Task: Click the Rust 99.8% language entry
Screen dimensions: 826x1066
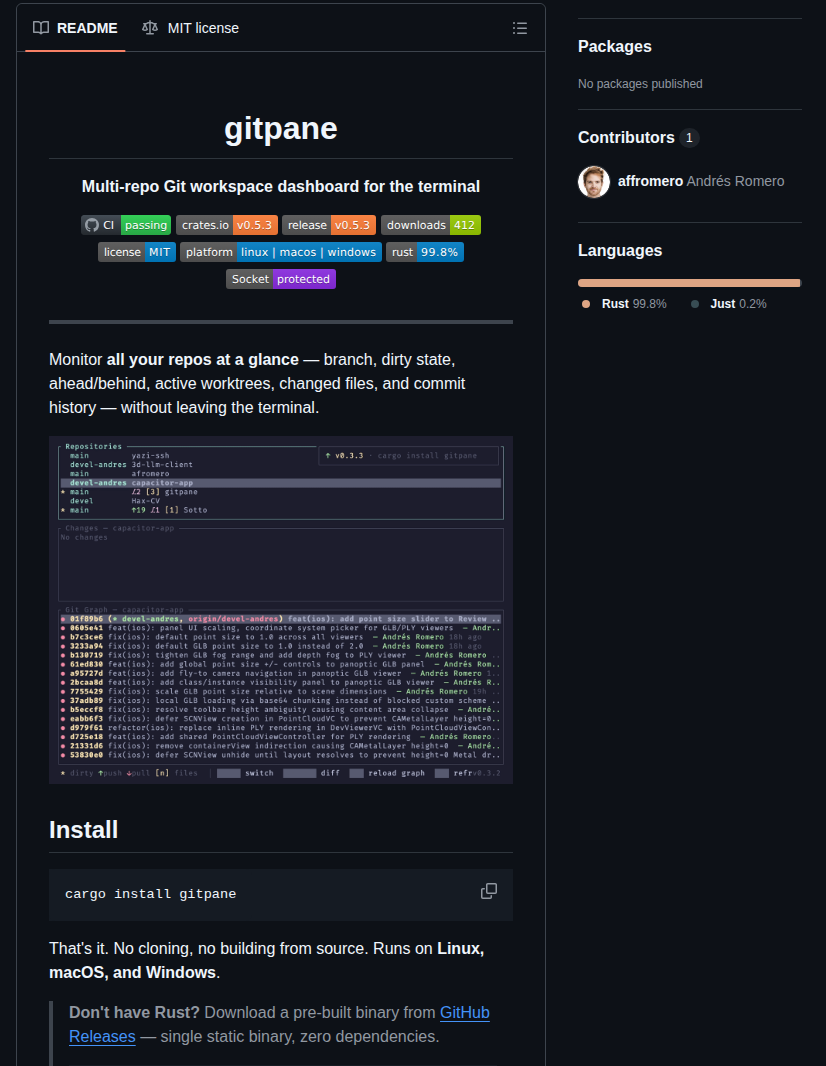Action: click(624, 304)
